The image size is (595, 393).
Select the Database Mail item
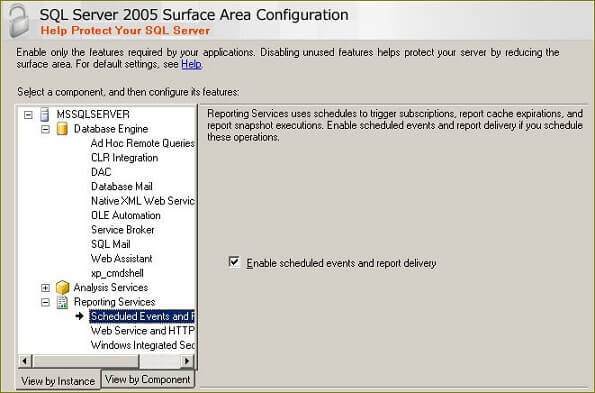pos(122,186)
